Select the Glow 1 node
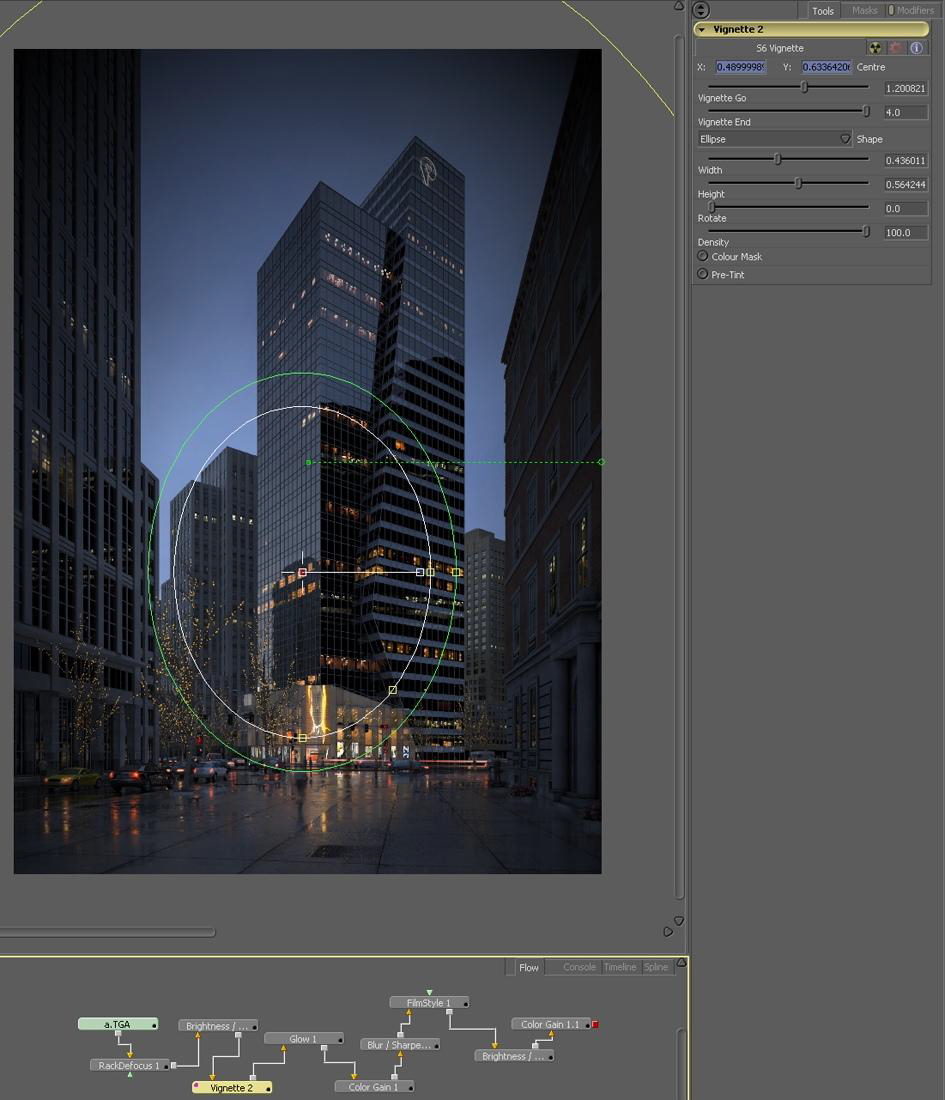Viewport: 945px width, 1100px height. coord(302,1039)
